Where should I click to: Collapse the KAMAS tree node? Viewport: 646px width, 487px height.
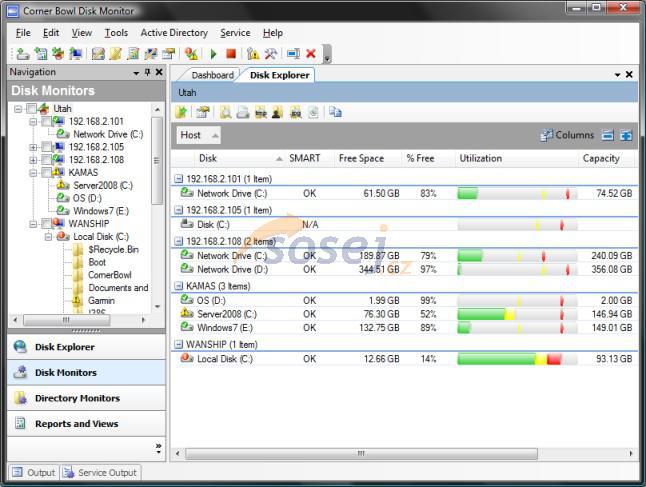[x=33, y=173]
